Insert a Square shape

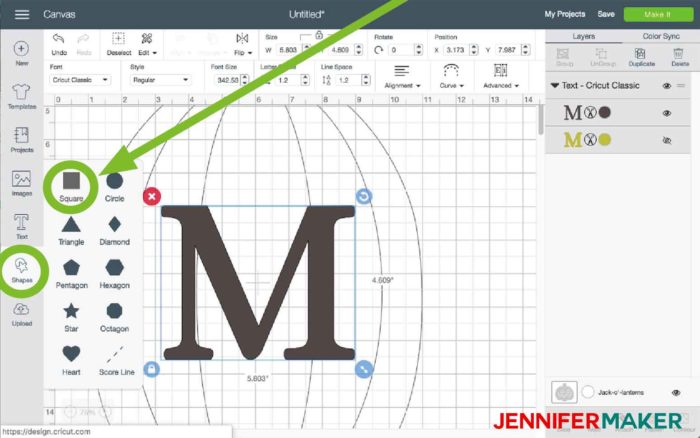(71, 186)
